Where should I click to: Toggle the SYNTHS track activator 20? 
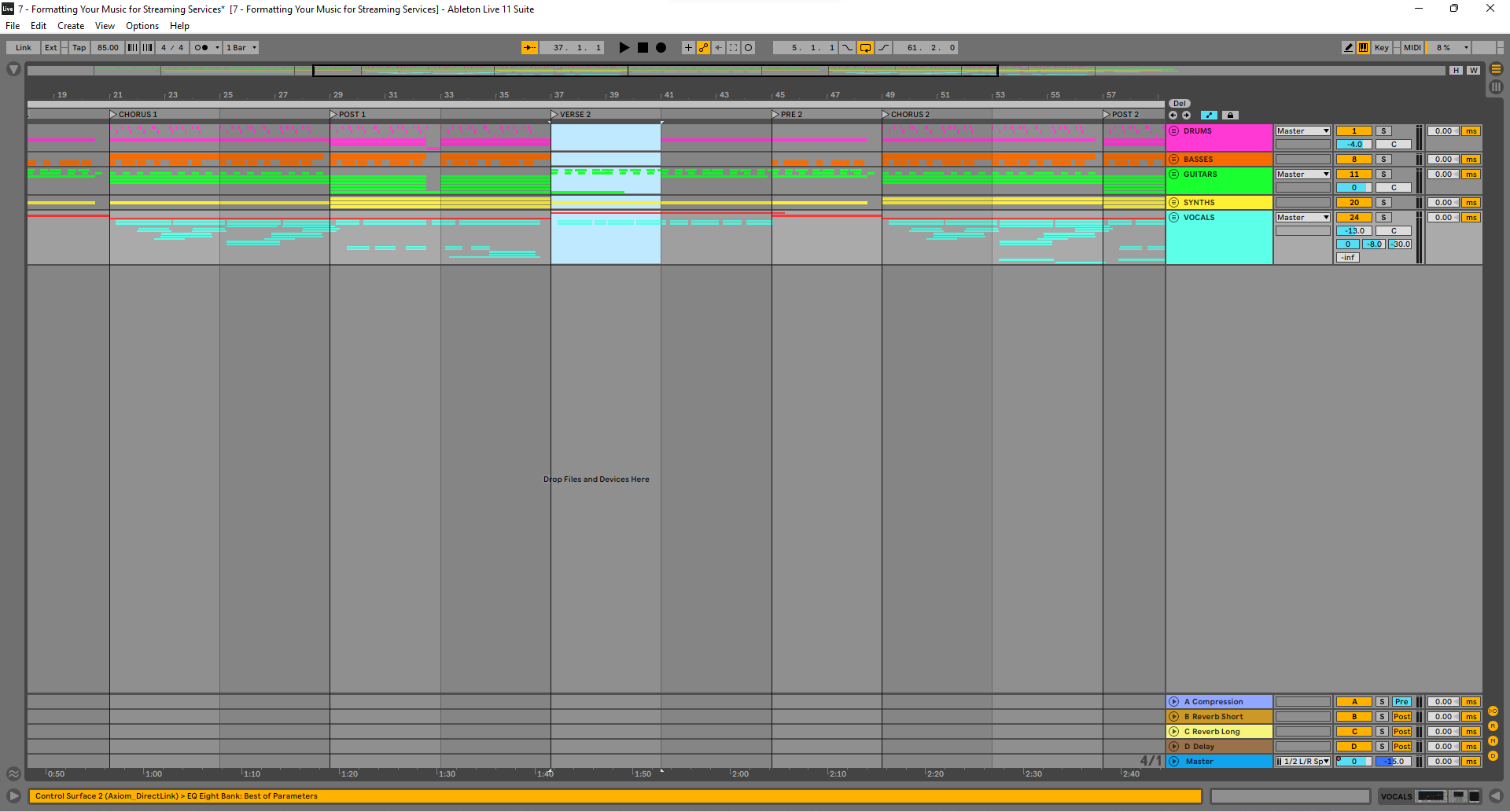[x=1354, y=203]
